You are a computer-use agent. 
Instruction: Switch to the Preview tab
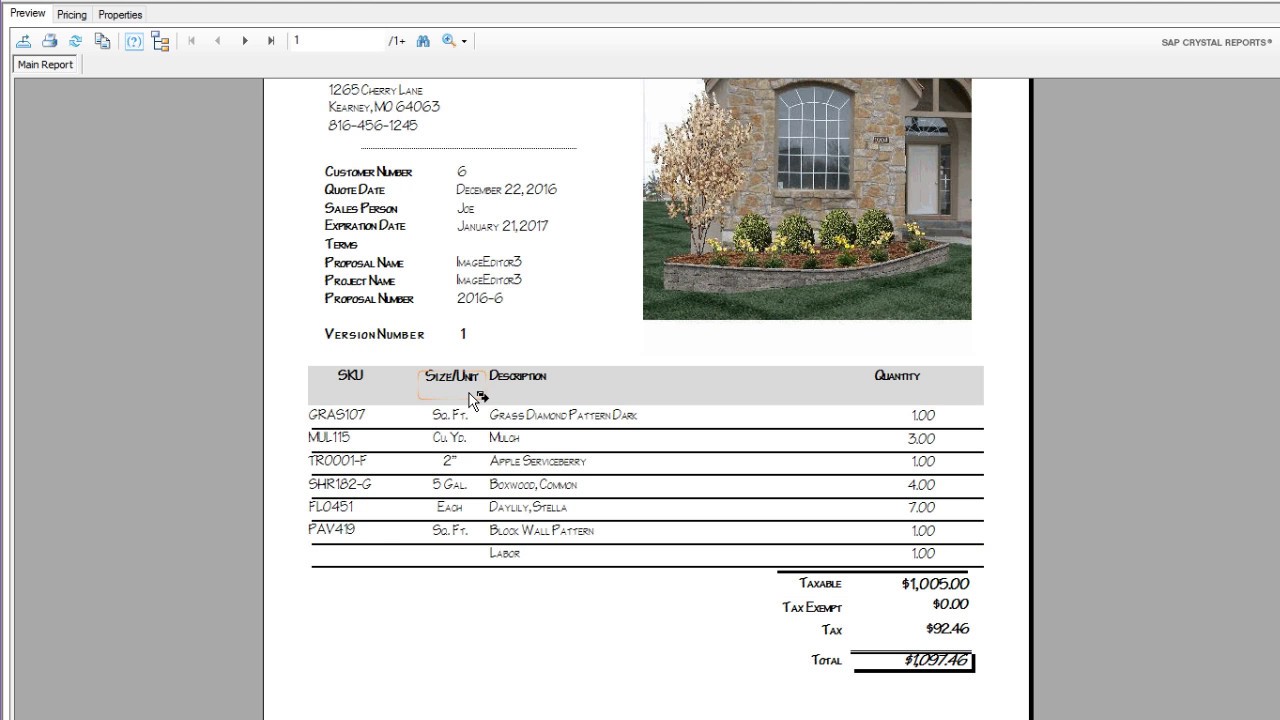(x=28, y=13)
